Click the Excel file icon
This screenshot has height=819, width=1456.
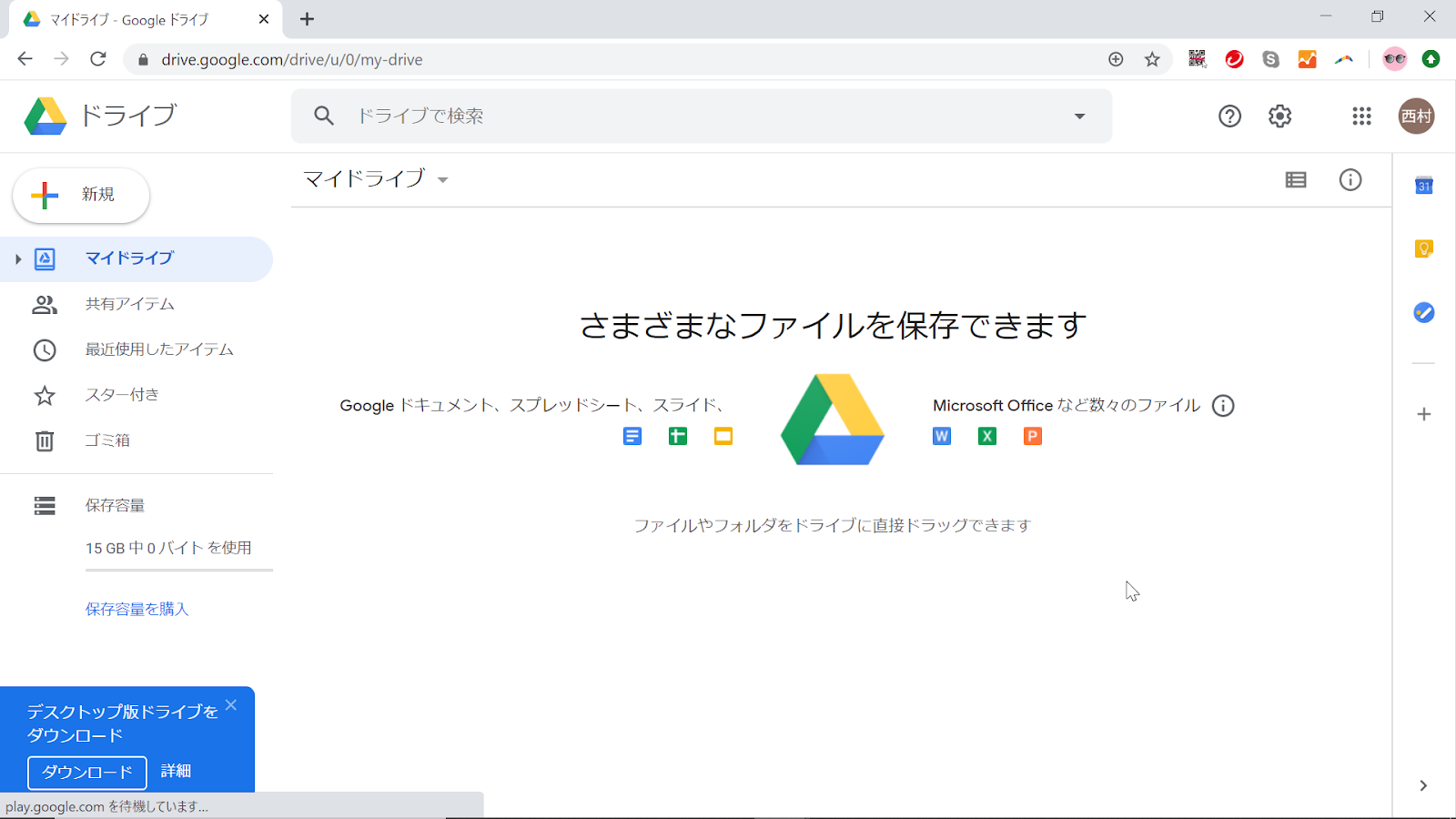(987, 436)
